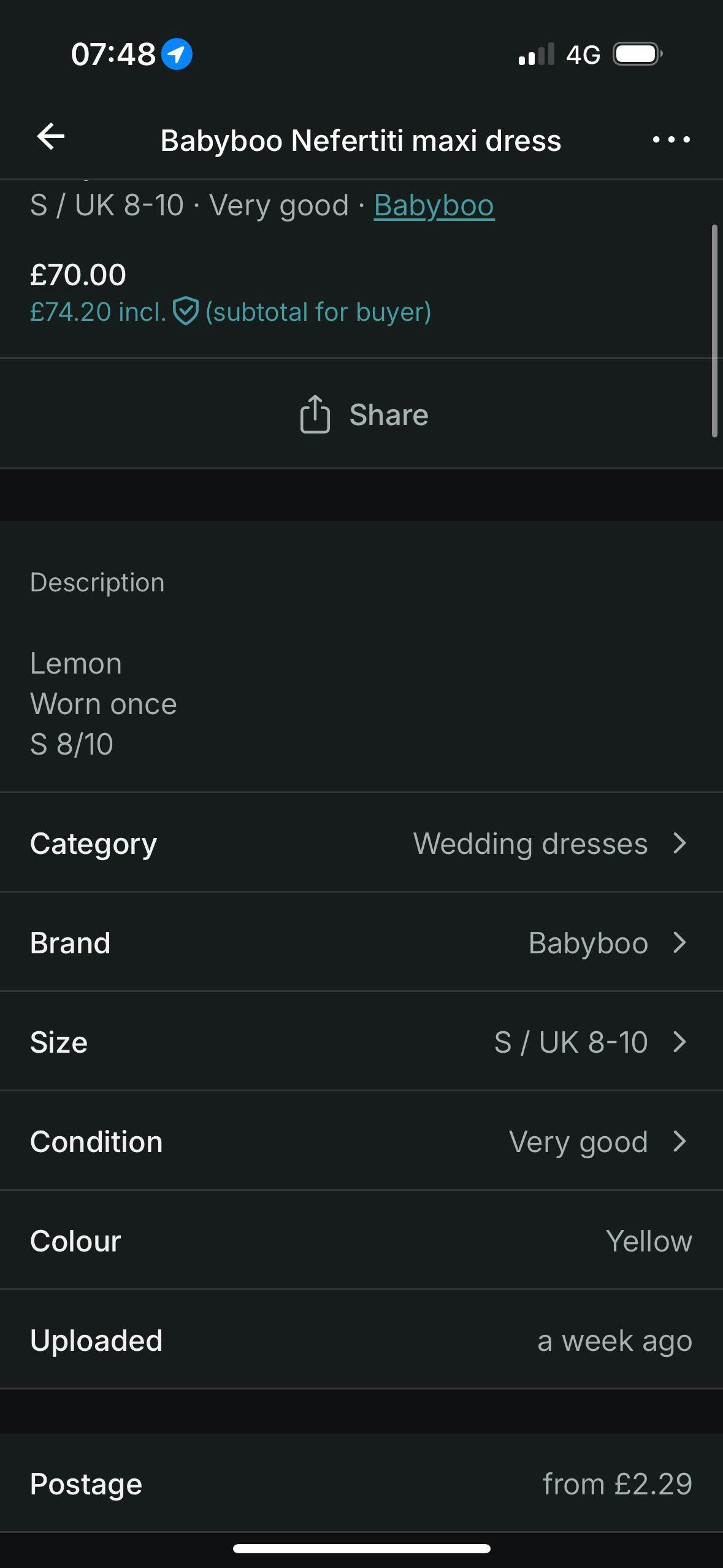Tap the home indicator bar
Screen dimensions: 723x1568
pos(361,1548)
